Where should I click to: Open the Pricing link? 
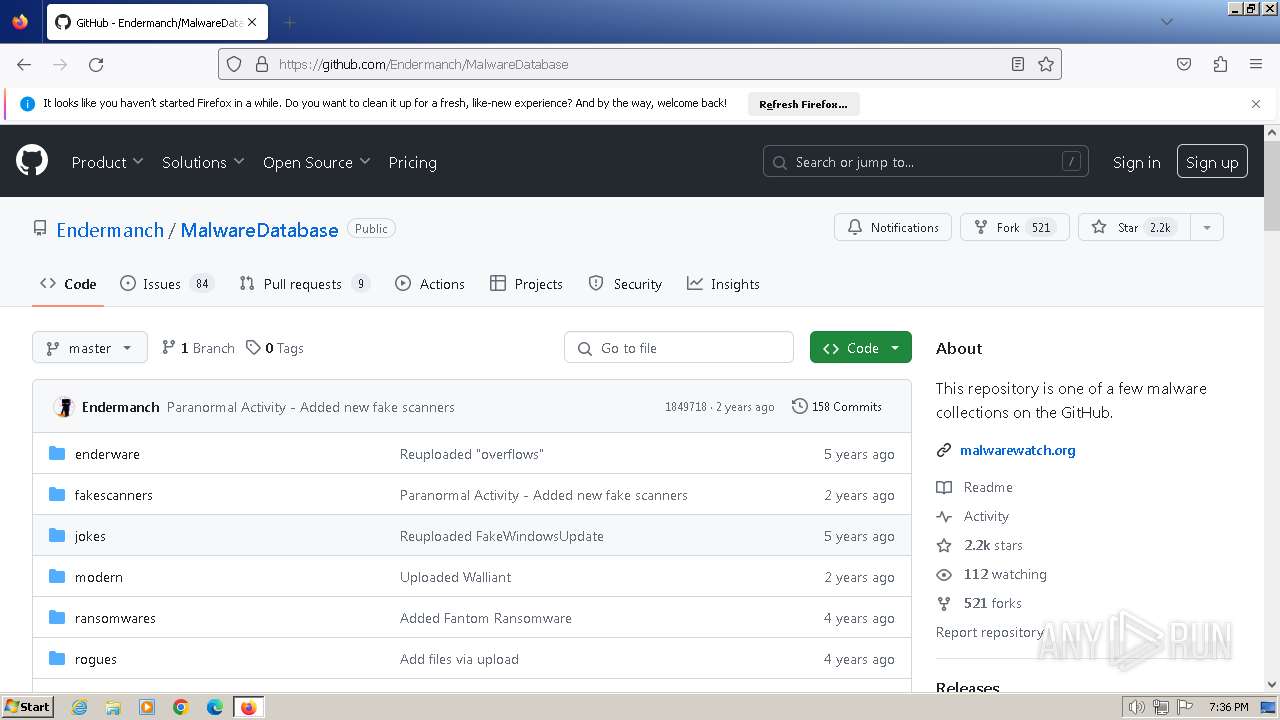click(x=412, y=162)
